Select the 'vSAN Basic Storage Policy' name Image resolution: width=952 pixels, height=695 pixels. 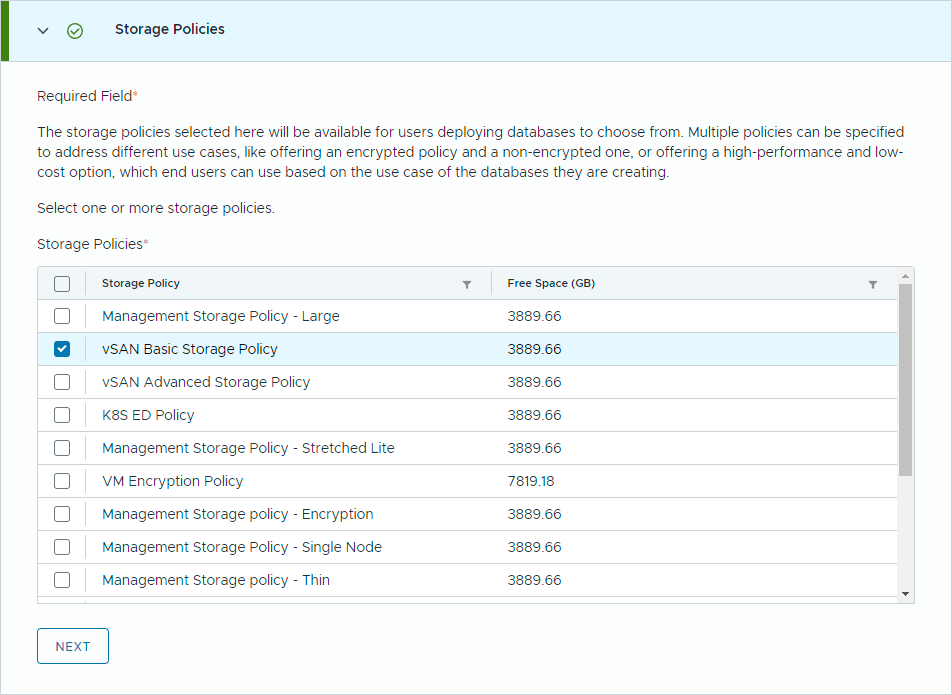pos(190,349)
